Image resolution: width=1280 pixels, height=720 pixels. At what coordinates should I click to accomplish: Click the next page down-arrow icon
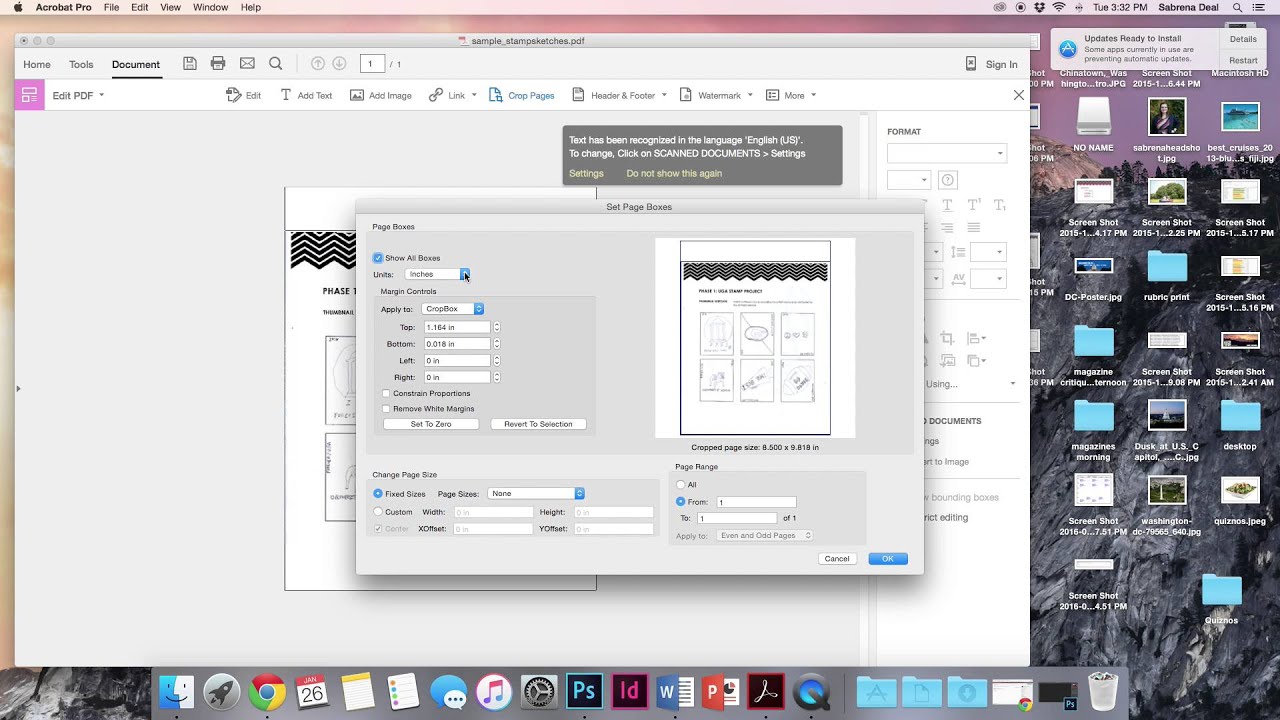tap(339, 64)
